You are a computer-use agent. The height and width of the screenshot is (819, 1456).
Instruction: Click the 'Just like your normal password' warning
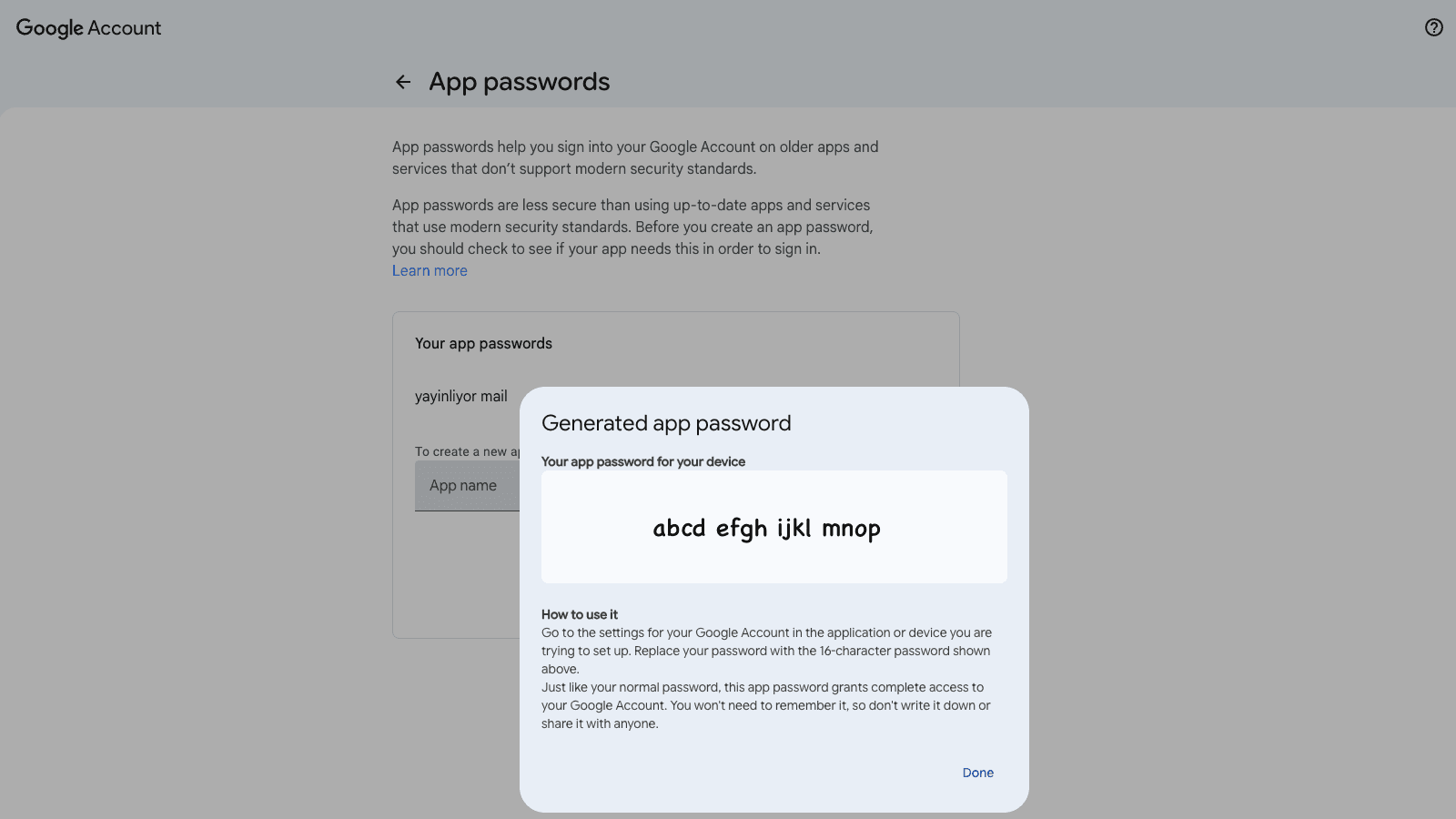[765, 705]
